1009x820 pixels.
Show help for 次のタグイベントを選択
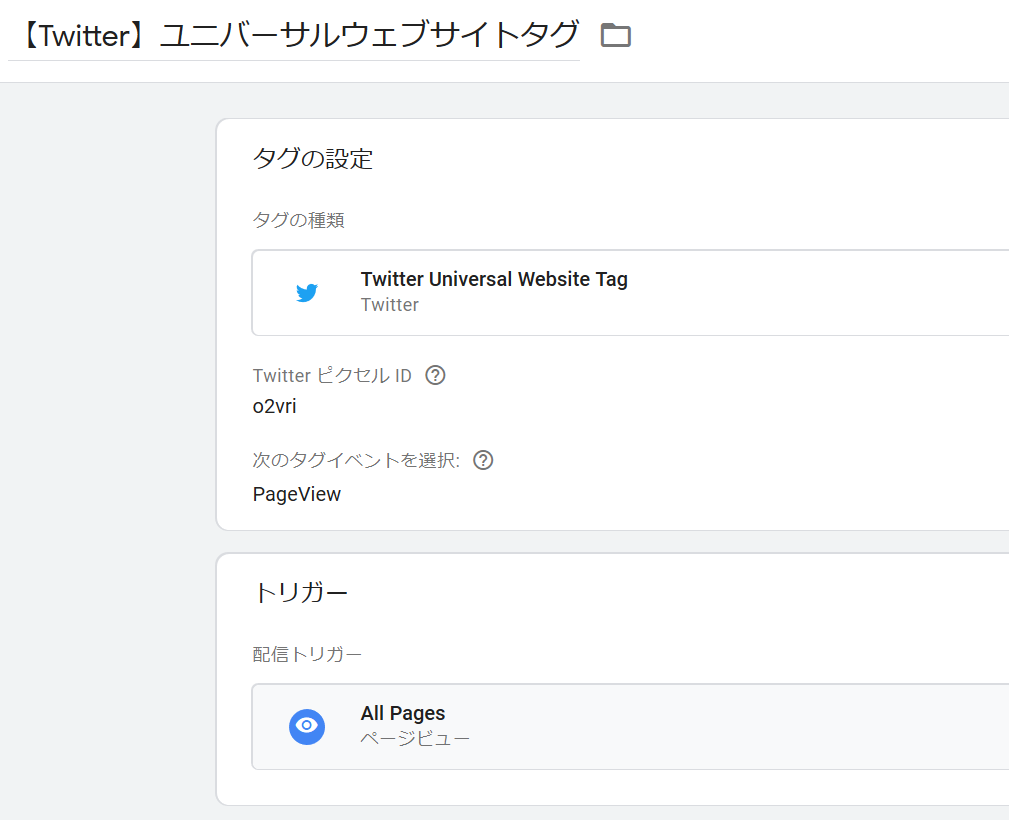483,460
